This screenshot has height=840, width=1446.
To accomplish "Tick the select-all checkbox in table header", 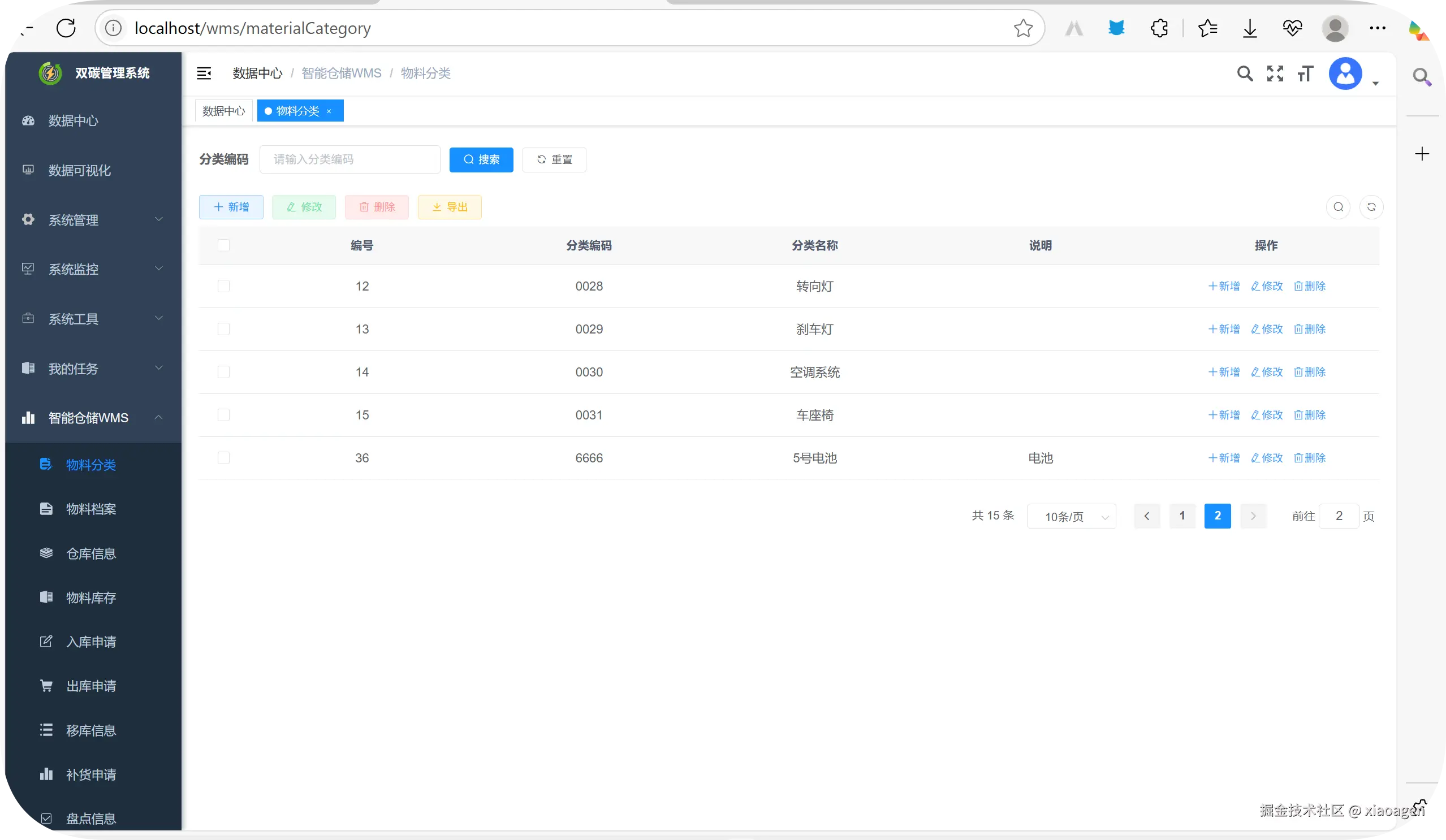I will pos(224,245).
